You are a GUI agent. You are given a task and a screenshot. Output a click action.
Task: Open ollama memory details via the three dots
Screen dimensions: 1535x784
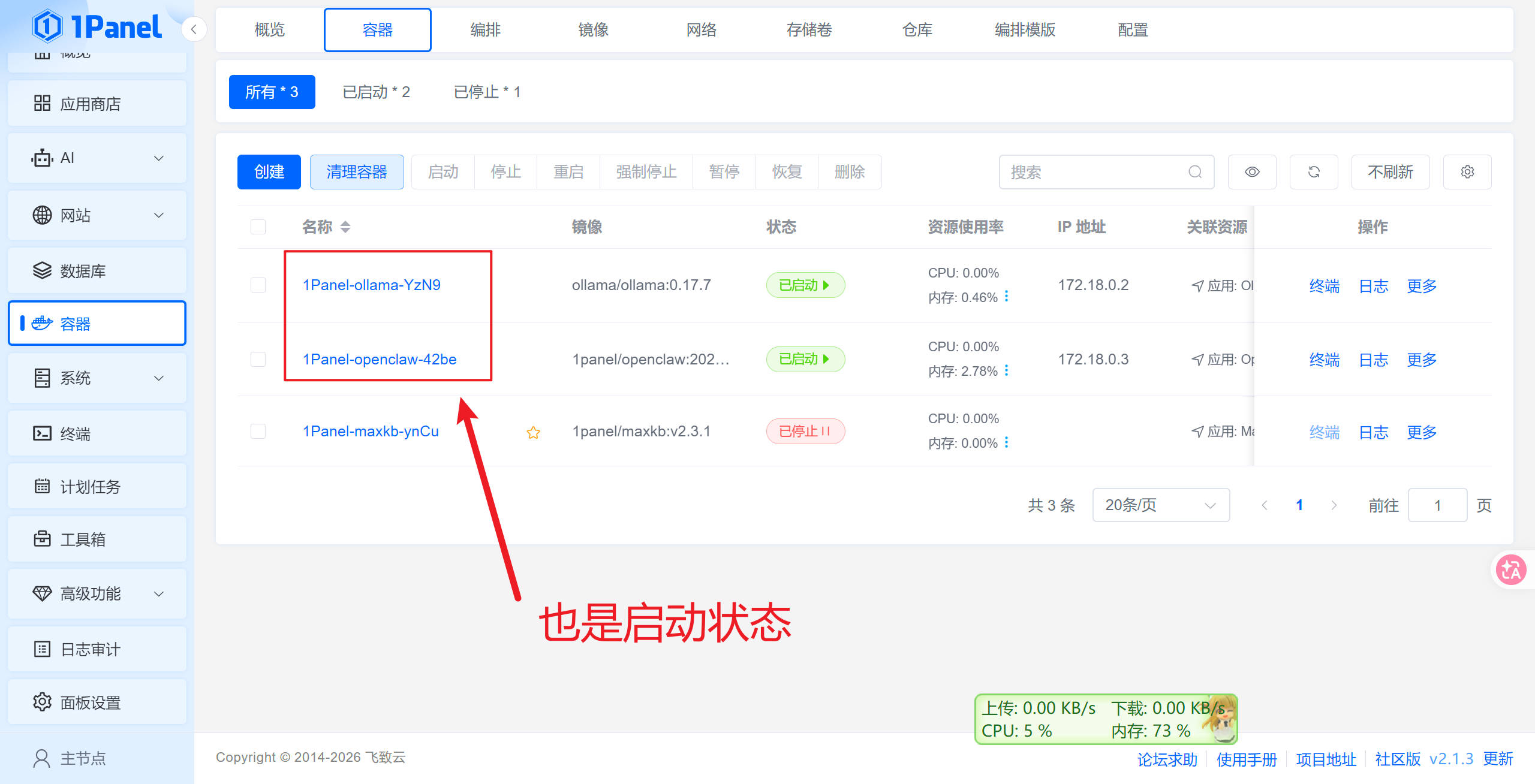[x=1006, y=296]
